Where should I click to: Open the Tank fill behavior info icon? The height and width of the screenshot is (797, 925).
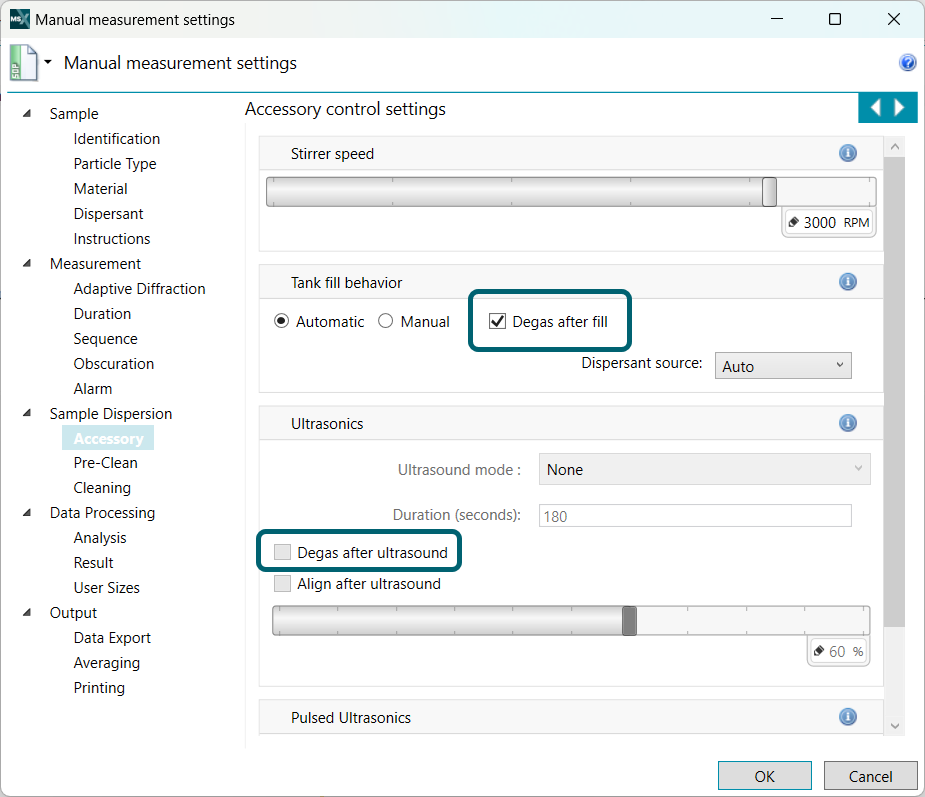pos(848,282)
